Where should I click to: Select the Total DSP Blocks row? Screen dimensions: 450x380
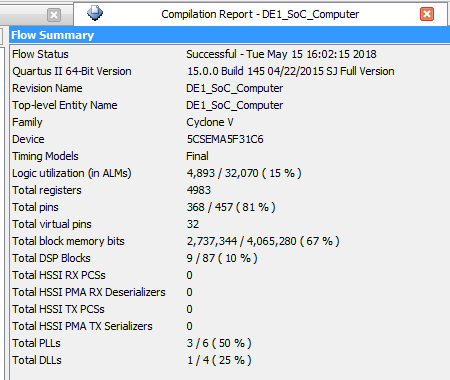tap(230, 258)
